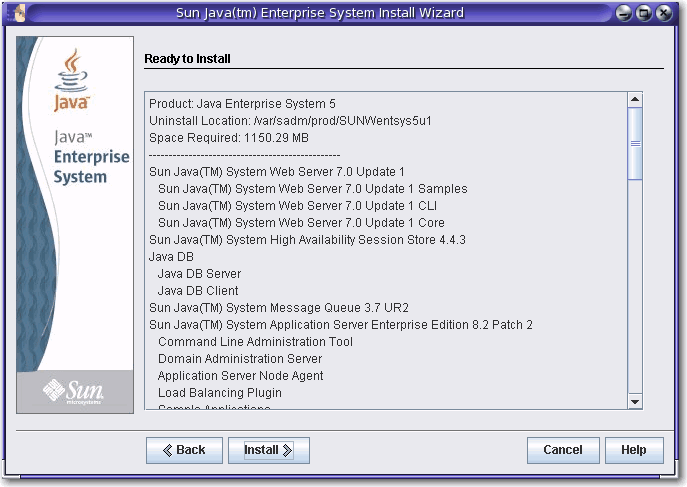The height and width of the screenshot is (487, 687).
Task: Select 'Web Server 7.0 Update 1 Samples' line
Action: coord(312,189)
